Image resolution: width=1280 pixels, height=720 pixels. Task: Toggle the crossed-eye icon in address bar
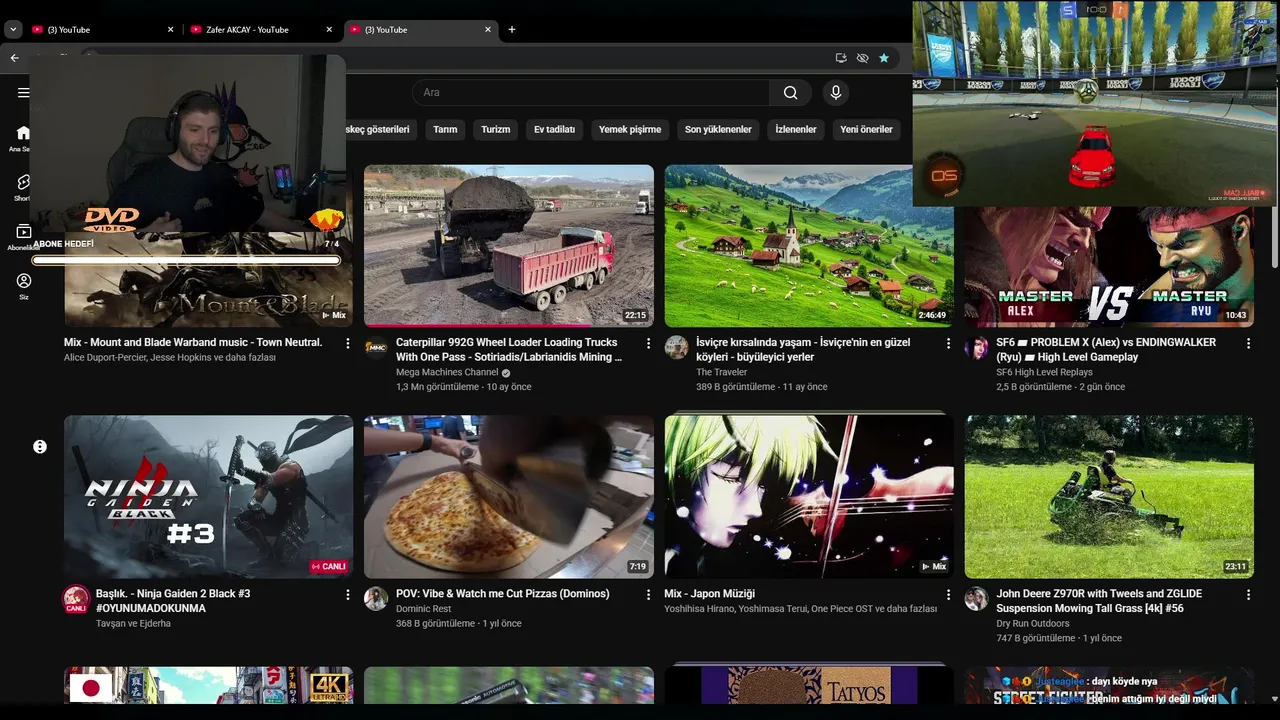coord(862,58)
